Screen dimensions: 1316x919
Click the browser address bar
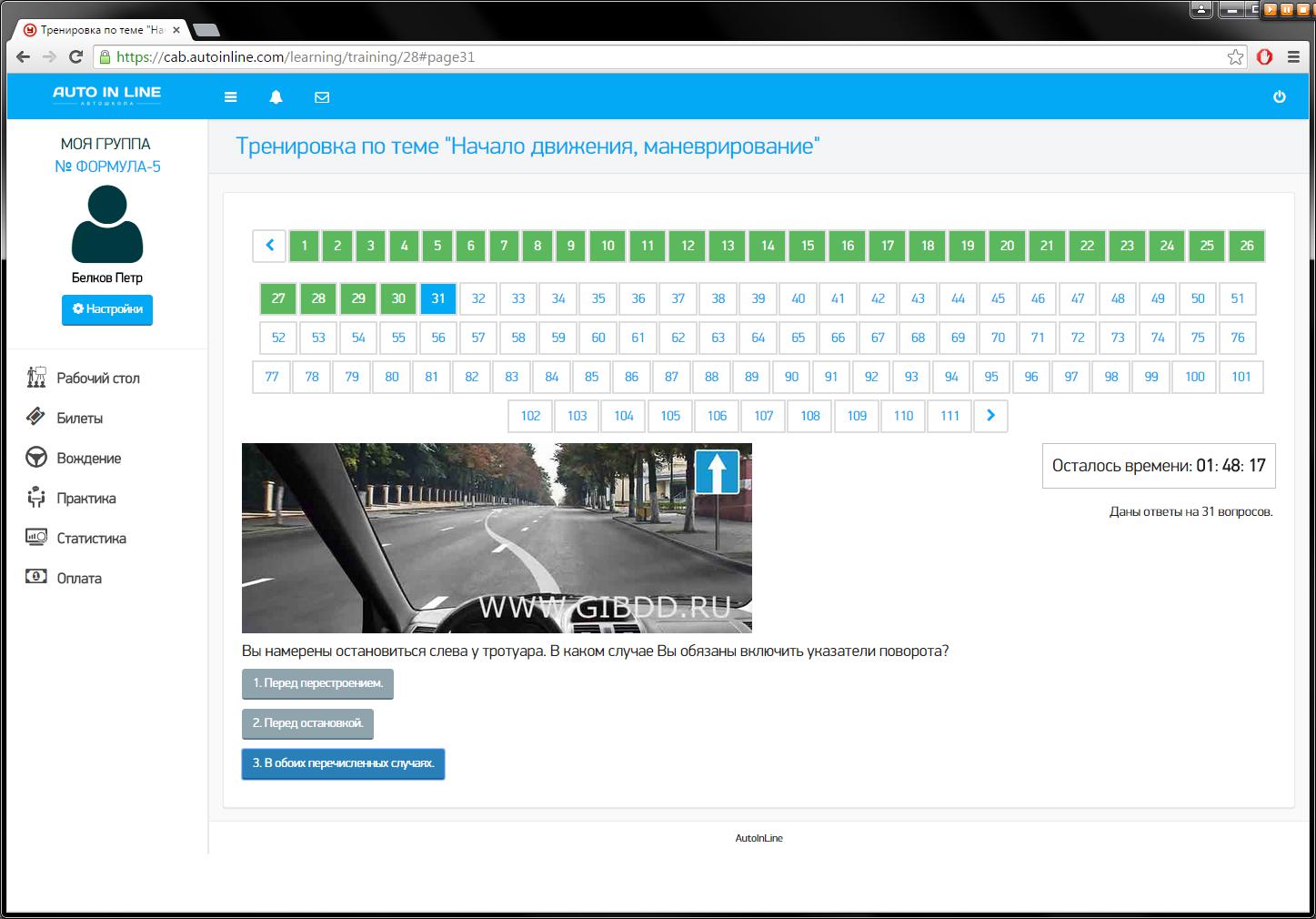(668, 57)
